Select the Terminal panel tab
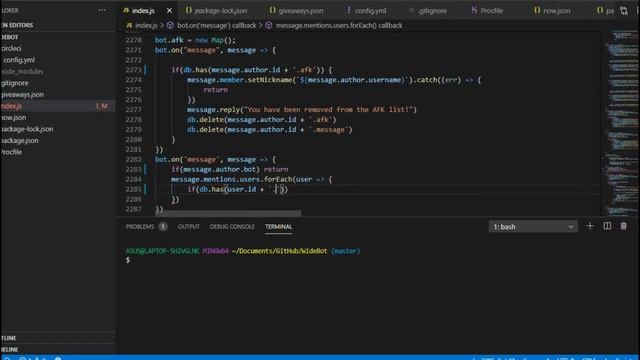 [278, 227]
